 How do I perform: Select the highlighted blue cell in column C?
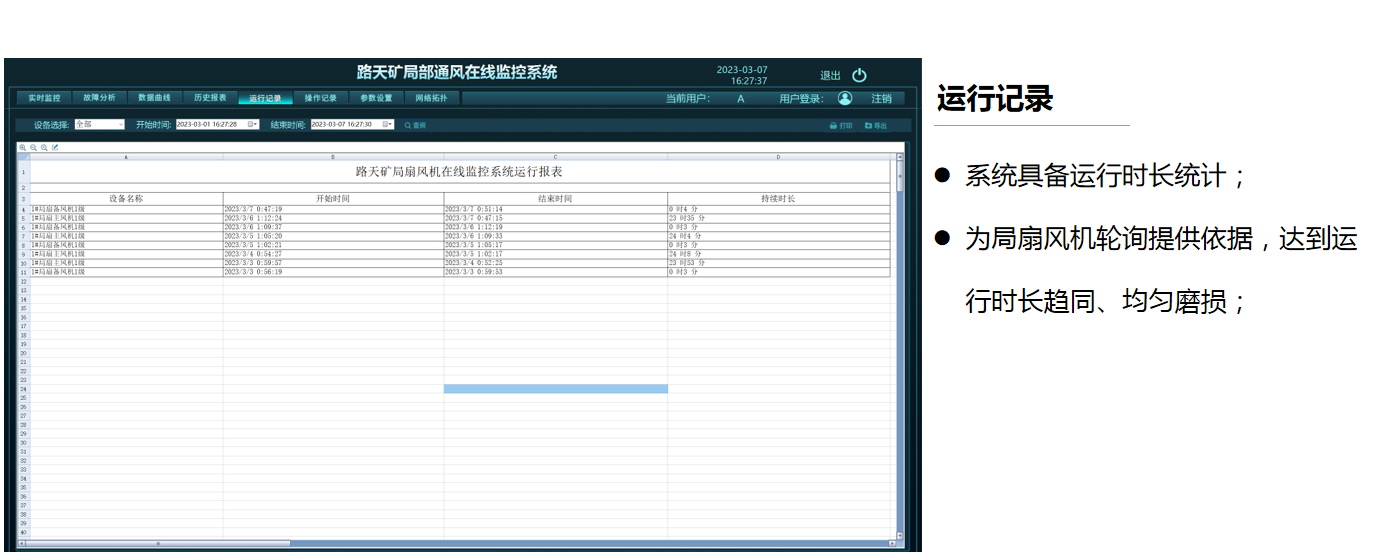coord(555,389)
